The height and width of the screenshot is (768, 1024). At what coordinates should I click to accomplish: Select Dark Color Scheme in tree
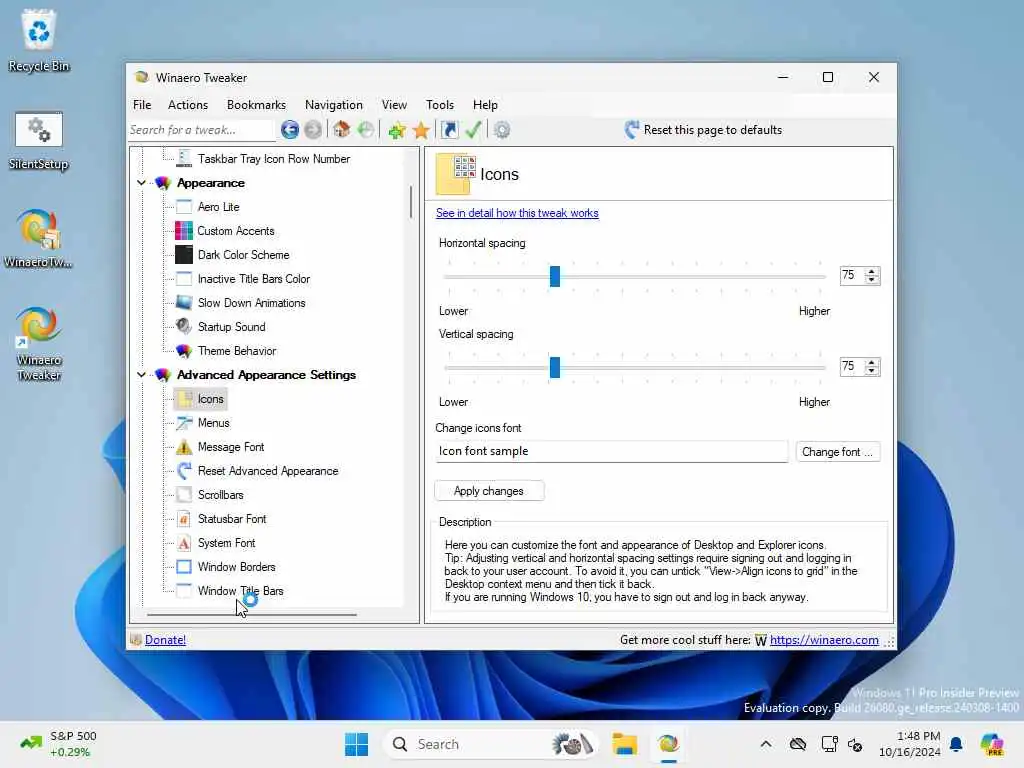click(243, 255)
